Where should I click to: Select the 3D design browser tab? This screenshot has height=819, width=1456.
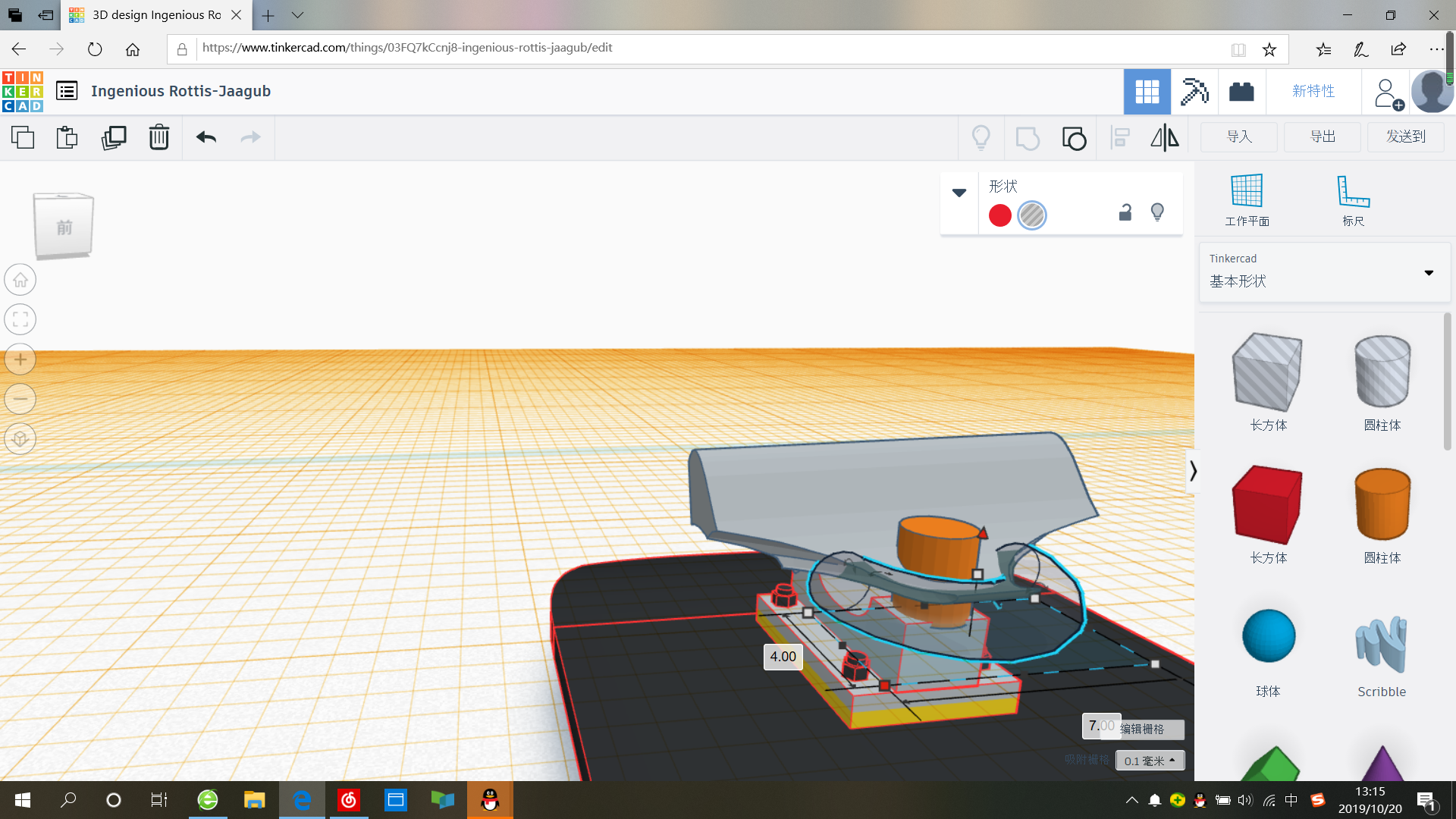click(x=155, y=15)
